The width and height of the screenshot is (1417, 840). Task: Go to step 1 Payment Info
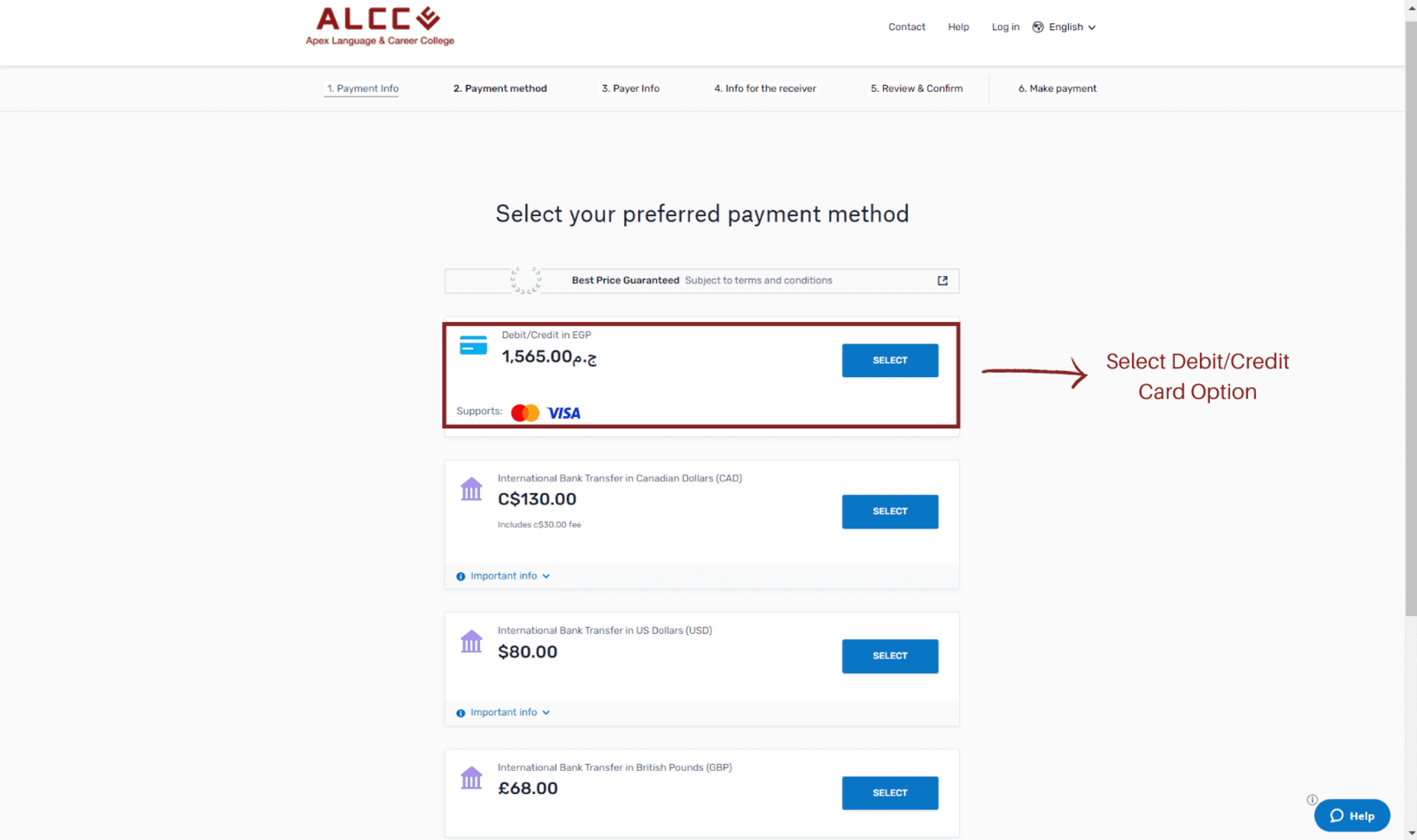click(x=362, y=89)
